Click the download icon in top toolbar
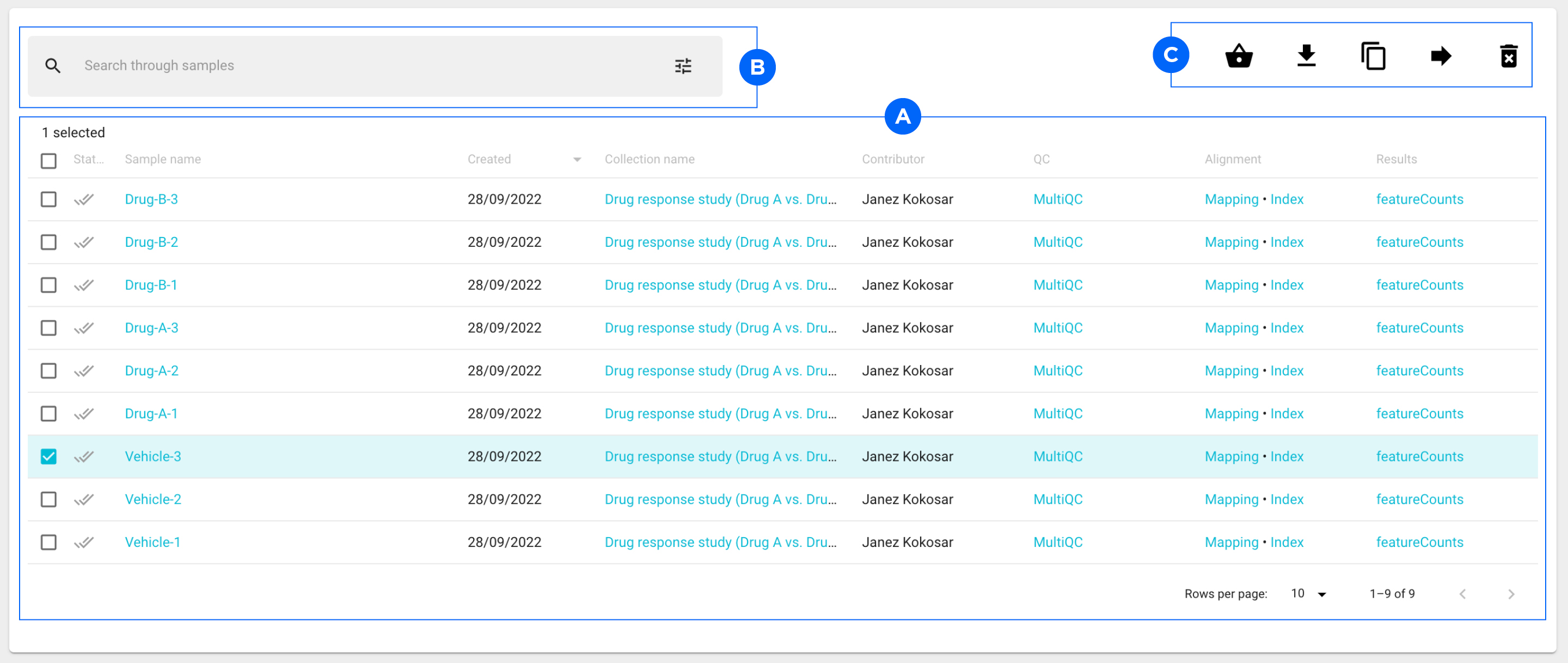Screen dimensions: 1568x663 pos(1306,56)
